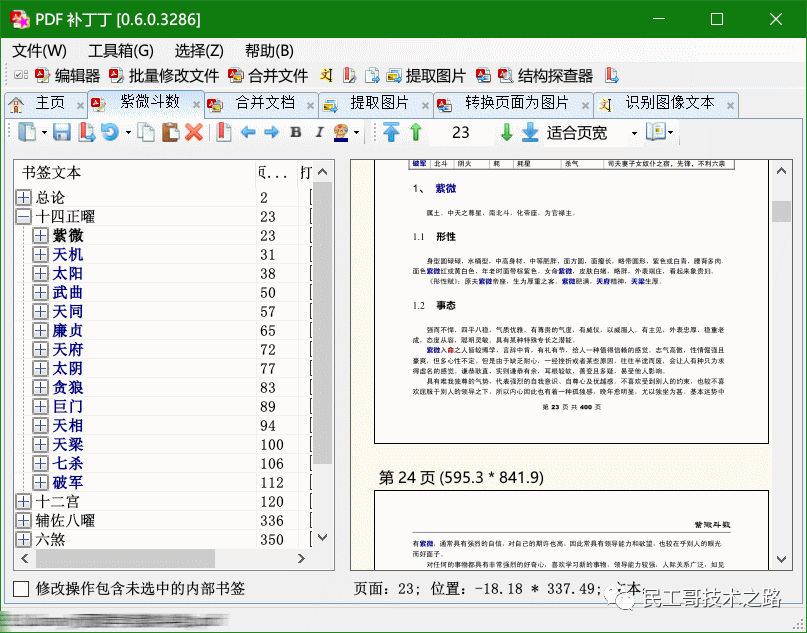Select the 贪狼 bookmark
807x633 pixels.
pyautogui.click(x=67, y=388)
